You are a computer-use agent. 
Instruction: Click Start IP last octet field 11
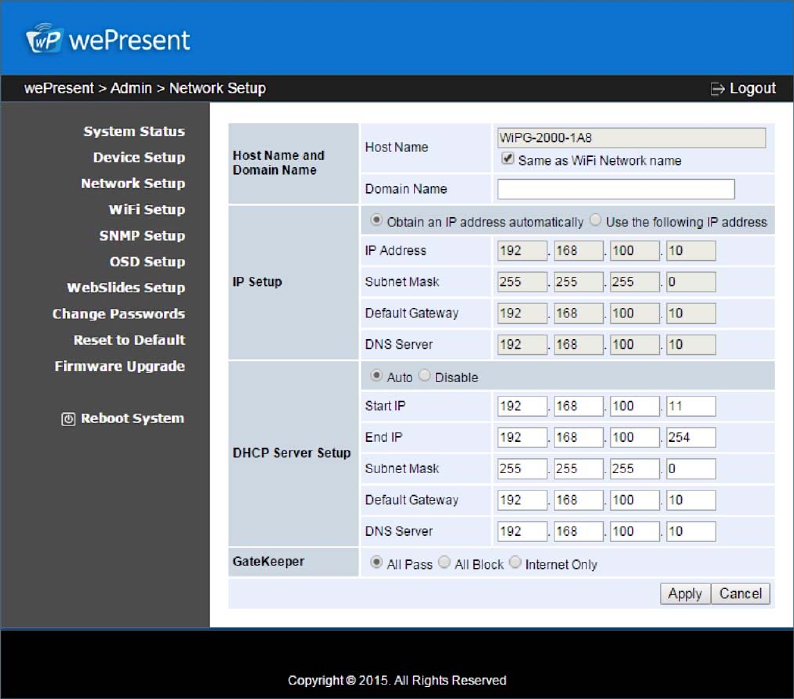point(691,406)
